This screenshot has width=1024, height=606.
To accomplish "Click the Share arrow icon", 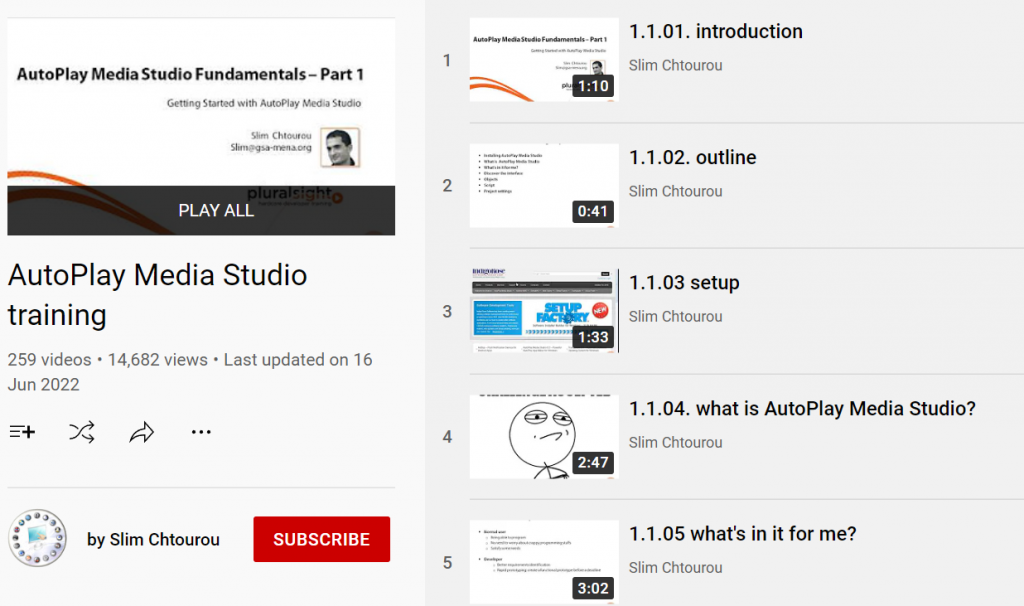I will click(x=142, y=432).
